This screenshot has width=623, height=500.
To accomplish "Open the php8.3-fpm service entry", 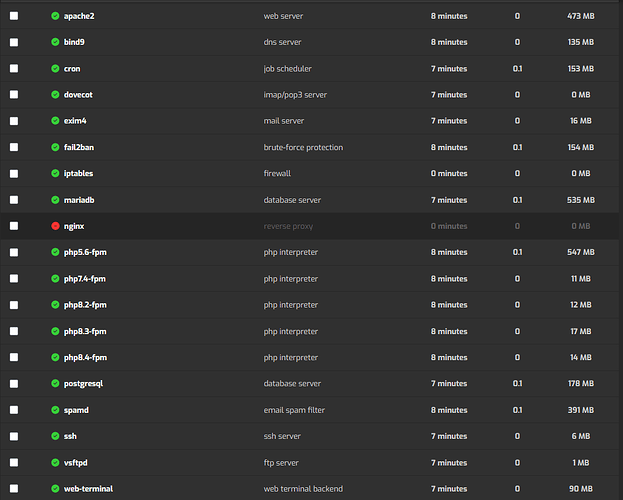I will [x=84, y=331].
